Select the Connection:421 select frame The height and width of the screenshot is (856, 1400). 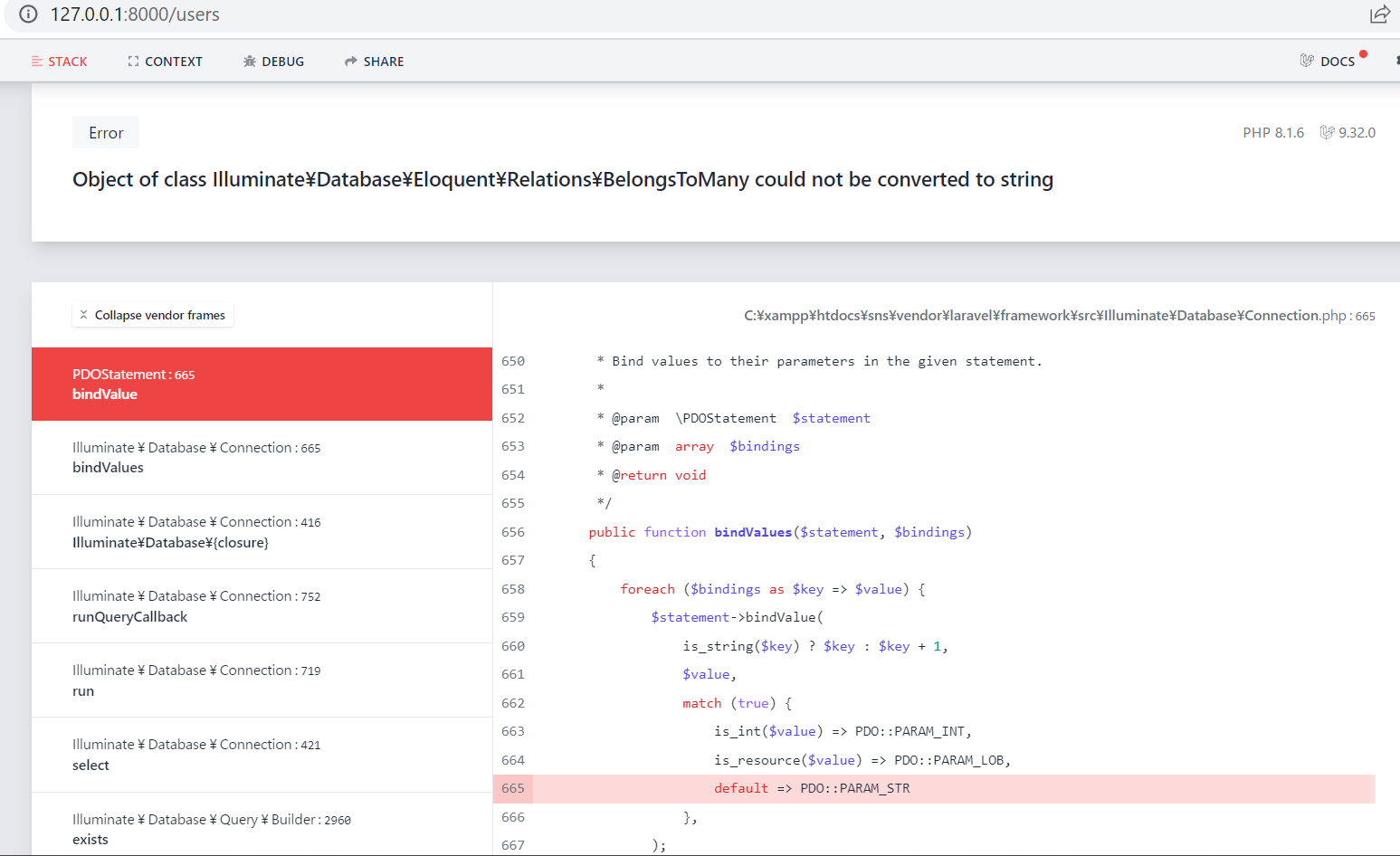(262, 755)
